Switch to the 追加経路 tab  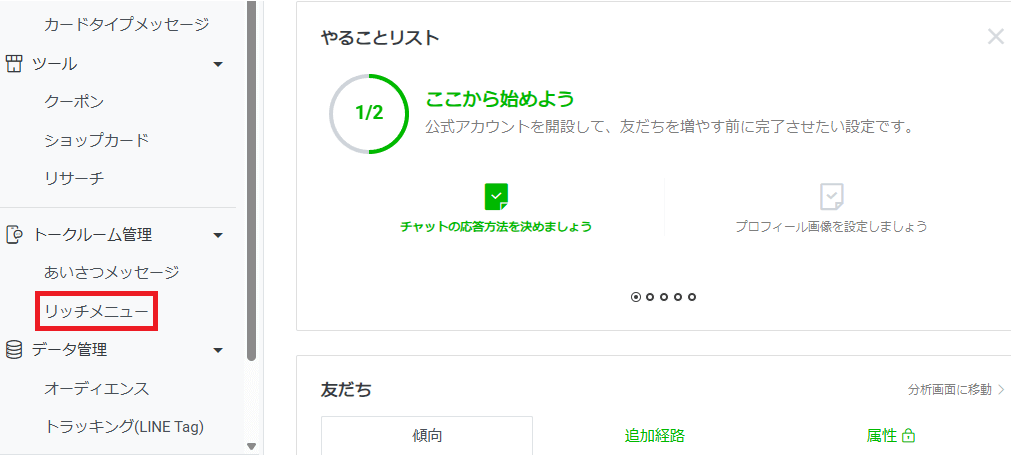tap(655, 436)
